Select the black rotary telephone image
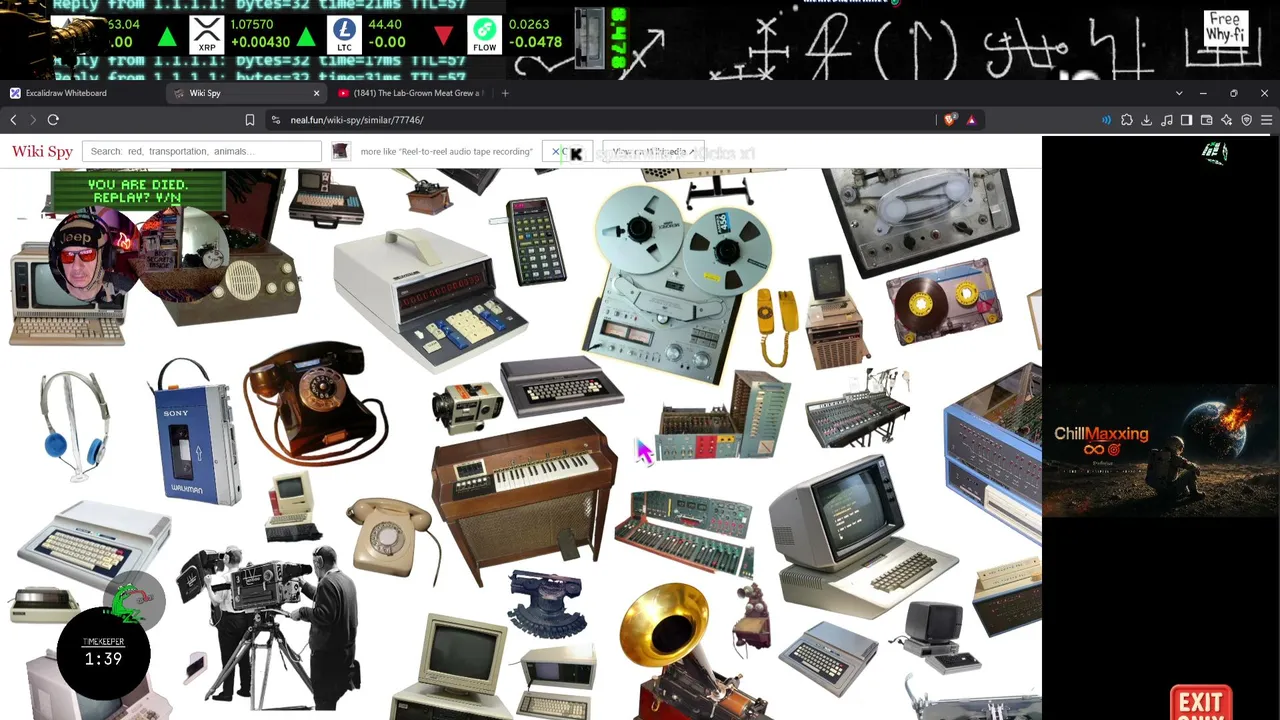1280x720 pixels. pyautogui.click(x=313, y=401)
